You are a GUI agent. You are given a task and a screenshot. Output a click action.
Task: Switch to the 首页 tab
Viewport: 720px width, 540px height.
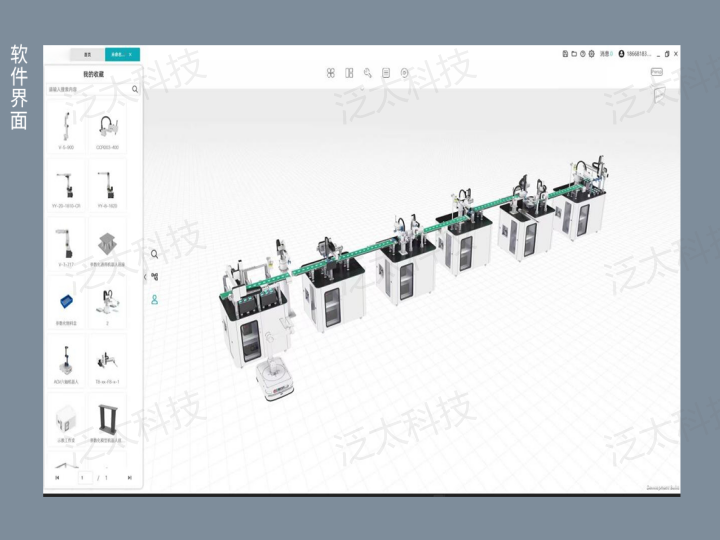(x=87, y=54)
